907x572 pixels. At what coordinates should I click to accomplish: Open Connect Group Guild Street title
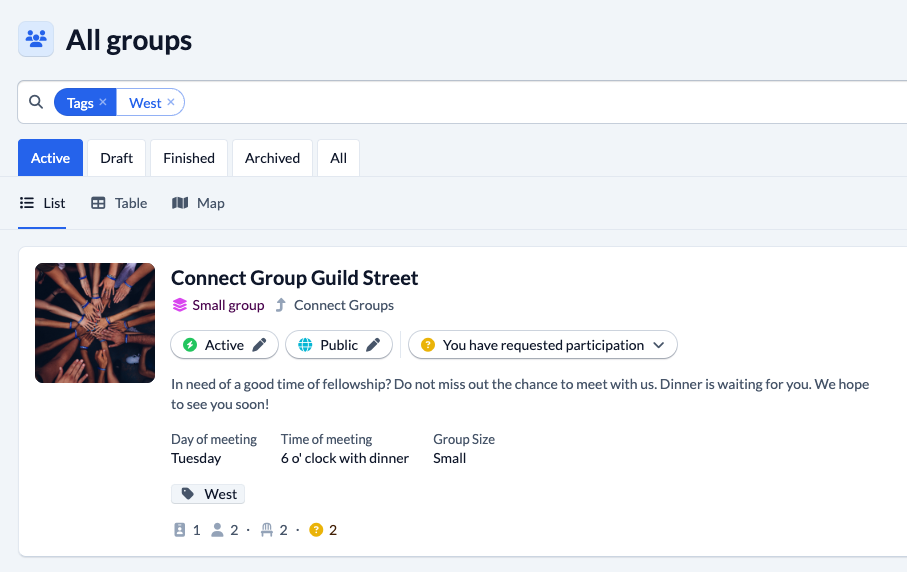294,278
